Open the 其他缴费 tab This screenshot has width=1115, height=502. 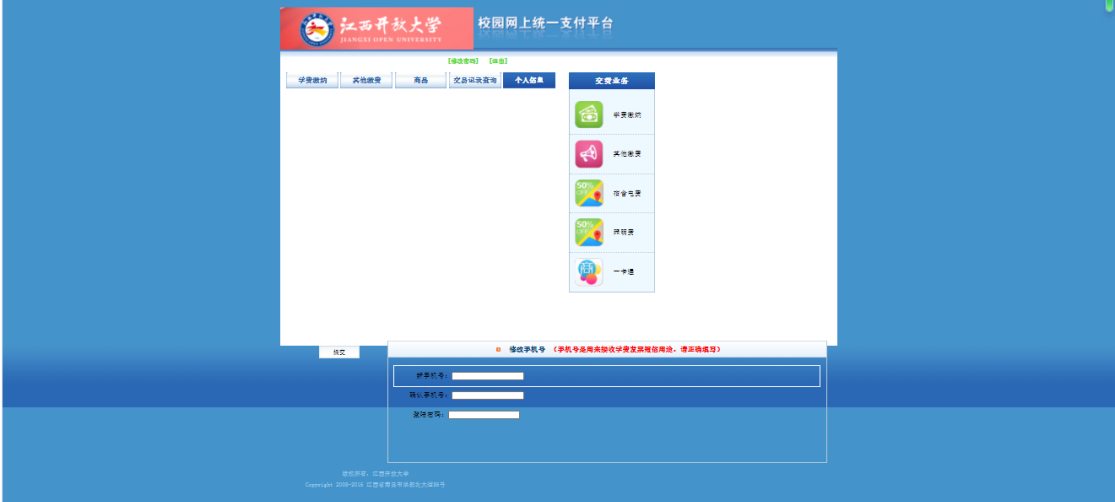(366, 80)
